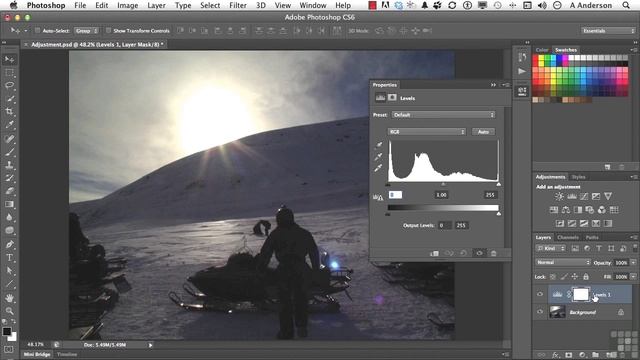Open the Auto-Select Group dropdown
The width and height of the screenshot is (640, 360).
click(x=87, y=31)
